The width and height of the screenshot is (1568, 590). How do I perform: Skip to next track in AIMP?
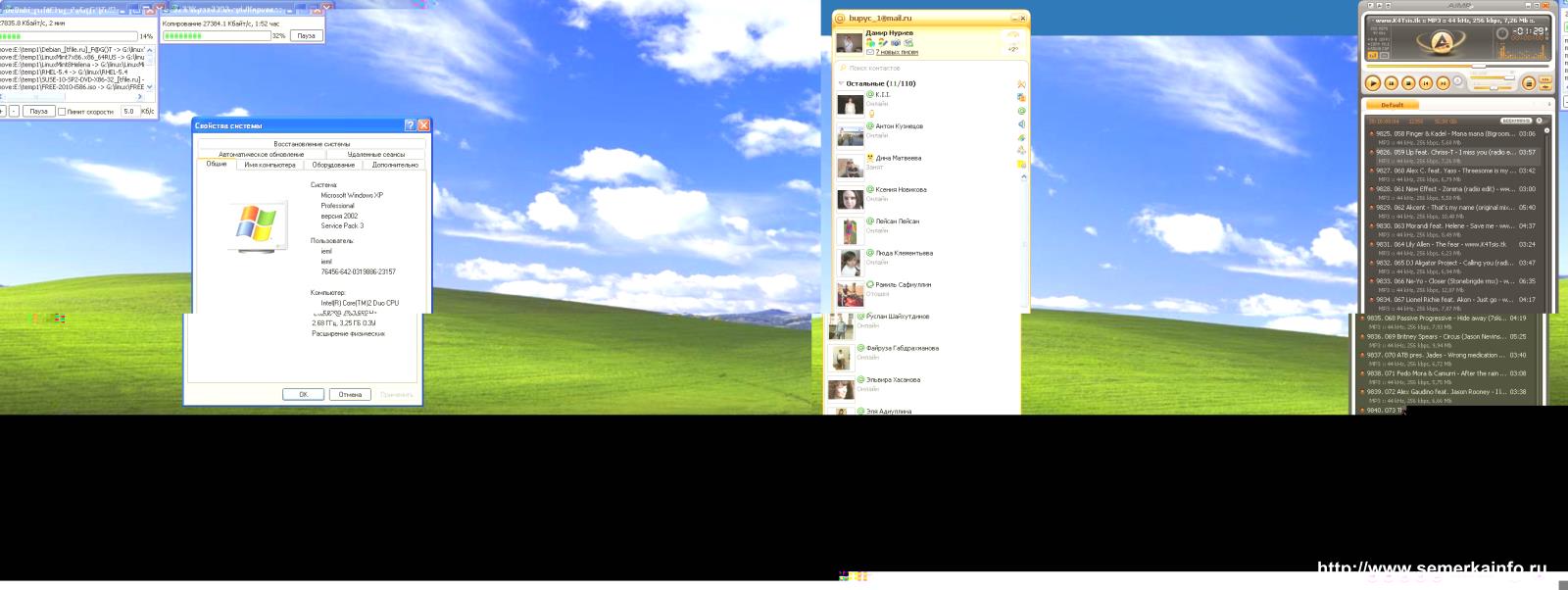click(x=1444, y=83)
